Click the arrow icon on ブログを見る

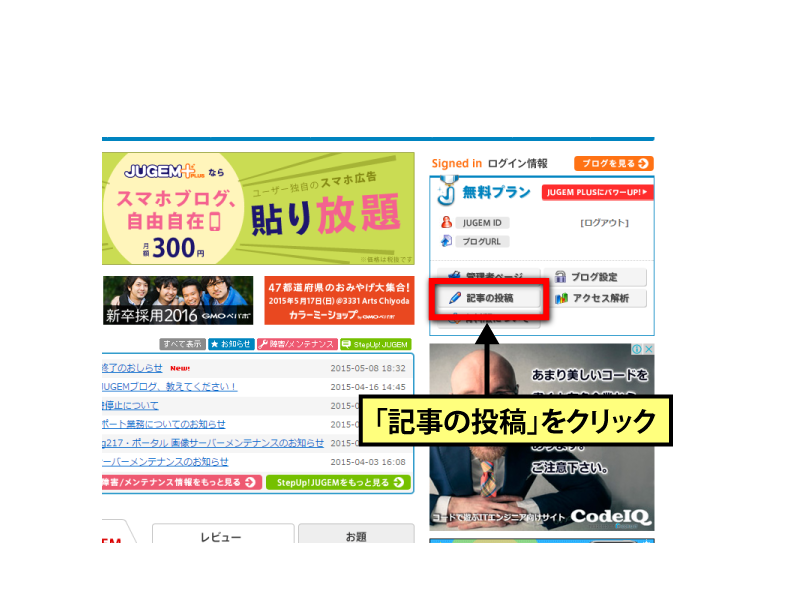click(644, 163)
